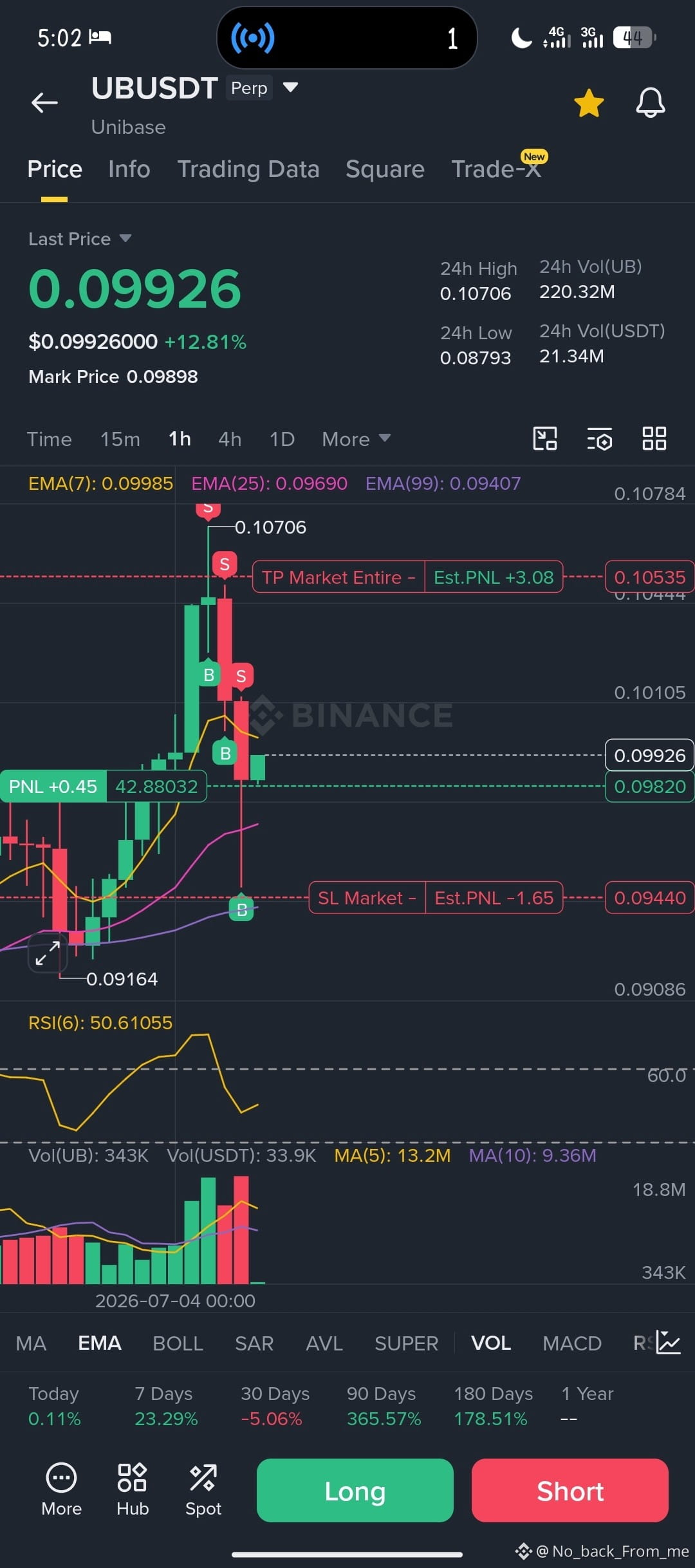Tap the MA(5): 13.2M volume label
Screen dimensions: 695x1568
(393, 1155)
